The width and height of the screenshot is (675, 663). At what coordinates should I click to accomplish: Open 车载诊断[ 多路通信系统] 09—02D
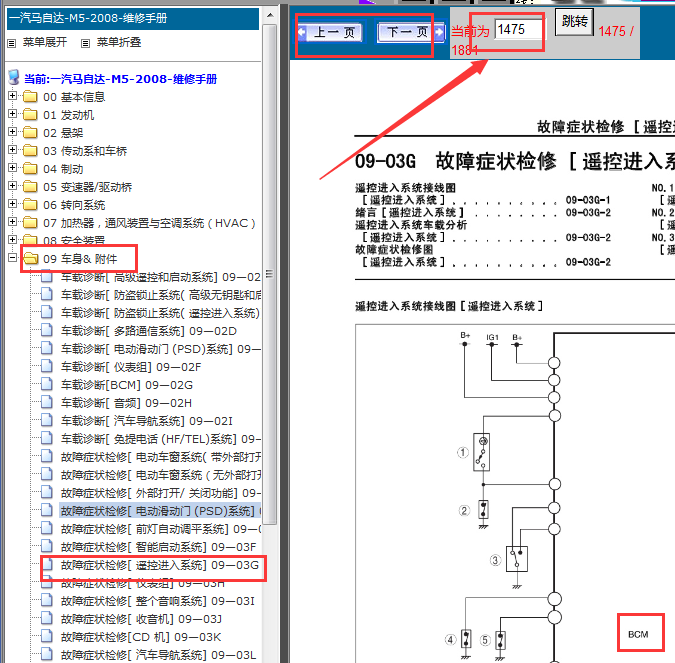pos(149,331)
